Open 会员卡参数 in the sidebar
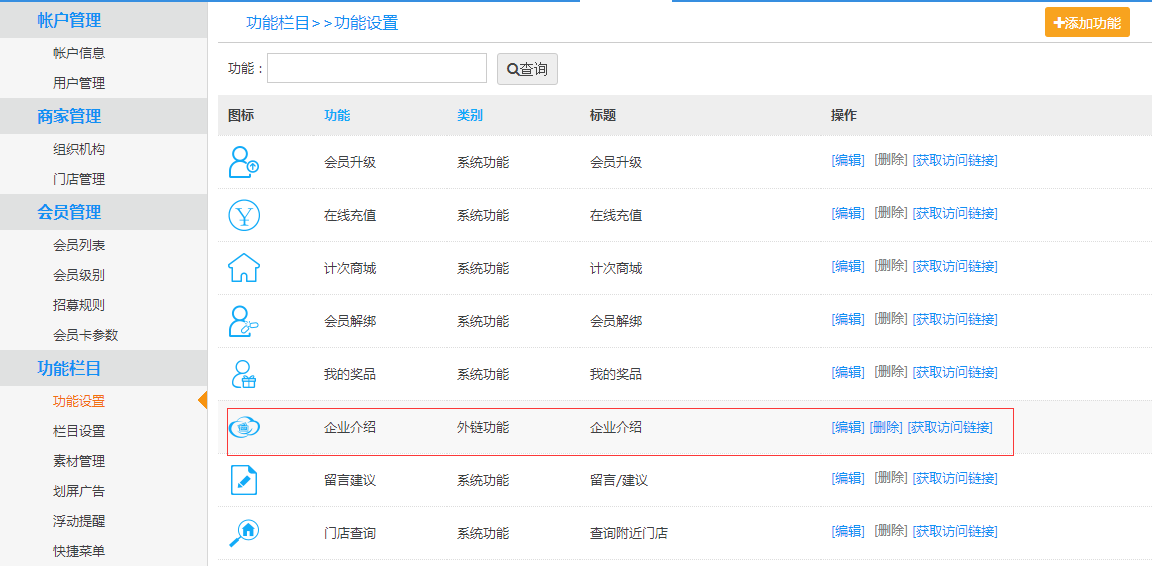1152x566 pixels. point(85,335)
